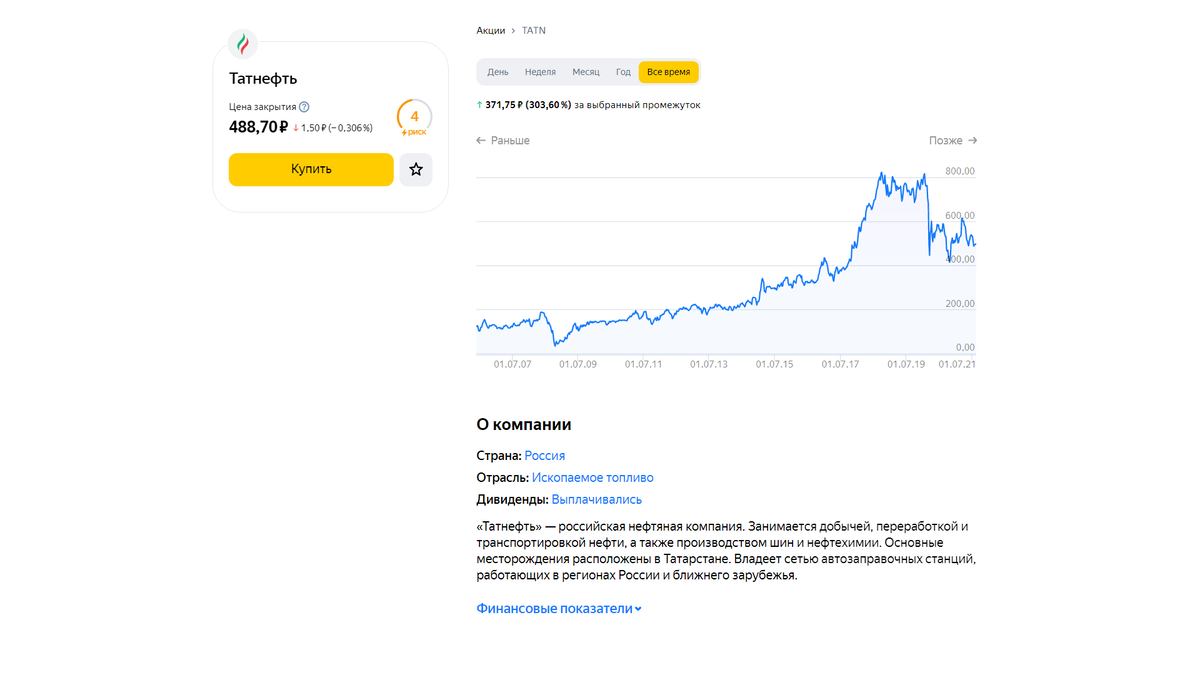Click the "Выплачивались" dividends link

[x=596, y=499]
